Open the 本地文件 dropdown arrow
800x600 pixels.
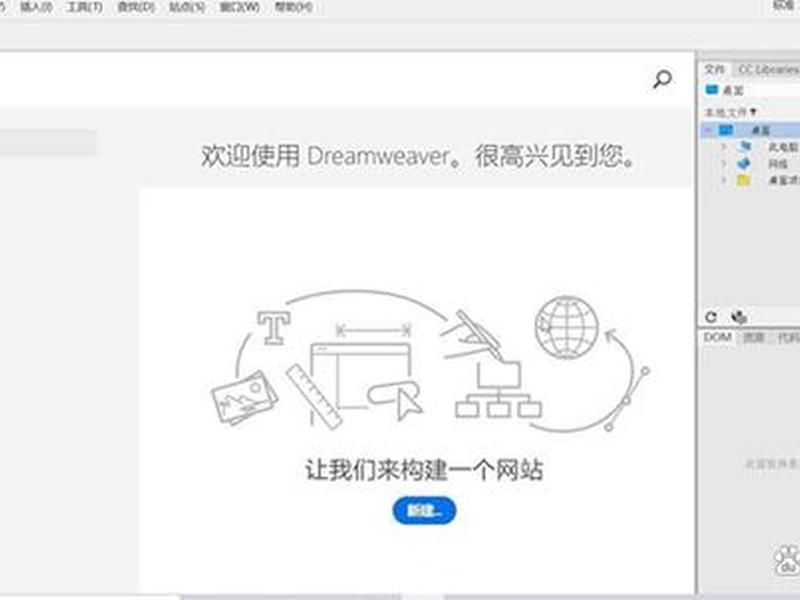tap(753, 111)
